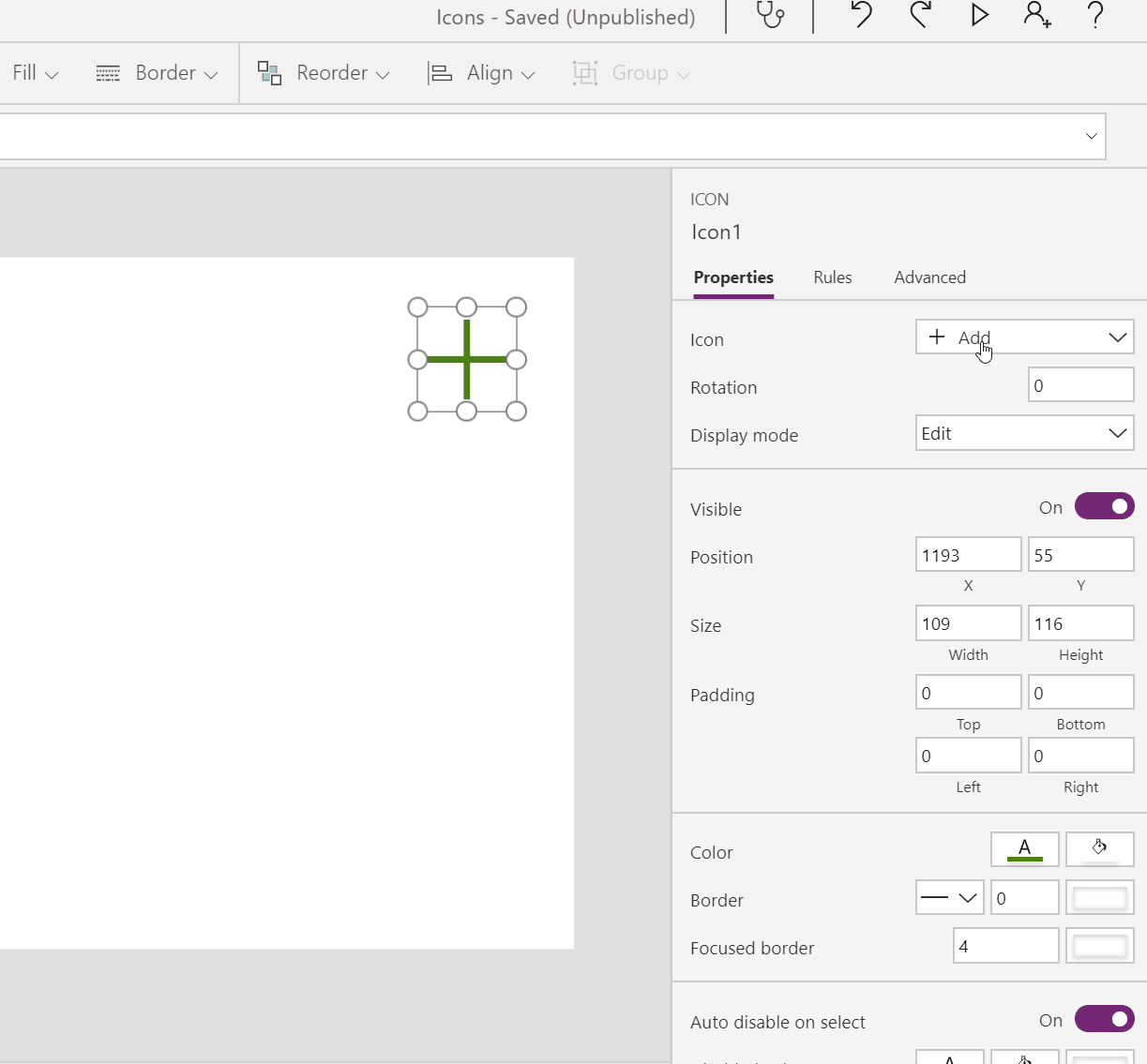Redo the last change

(x=920, y=16)
